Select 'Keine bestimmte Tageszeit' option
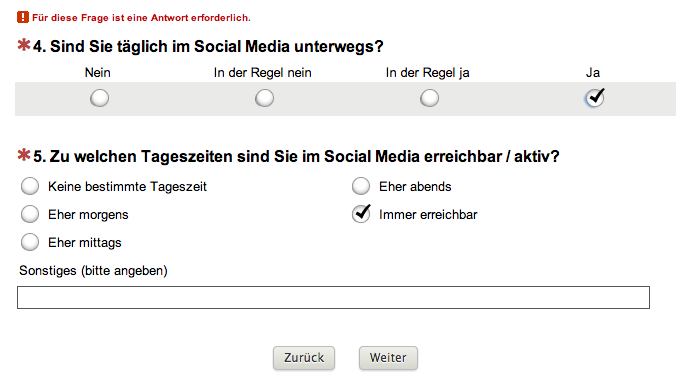Image resolution: width=691 pixels, height=391 pixels. click(x=30, y=186)
